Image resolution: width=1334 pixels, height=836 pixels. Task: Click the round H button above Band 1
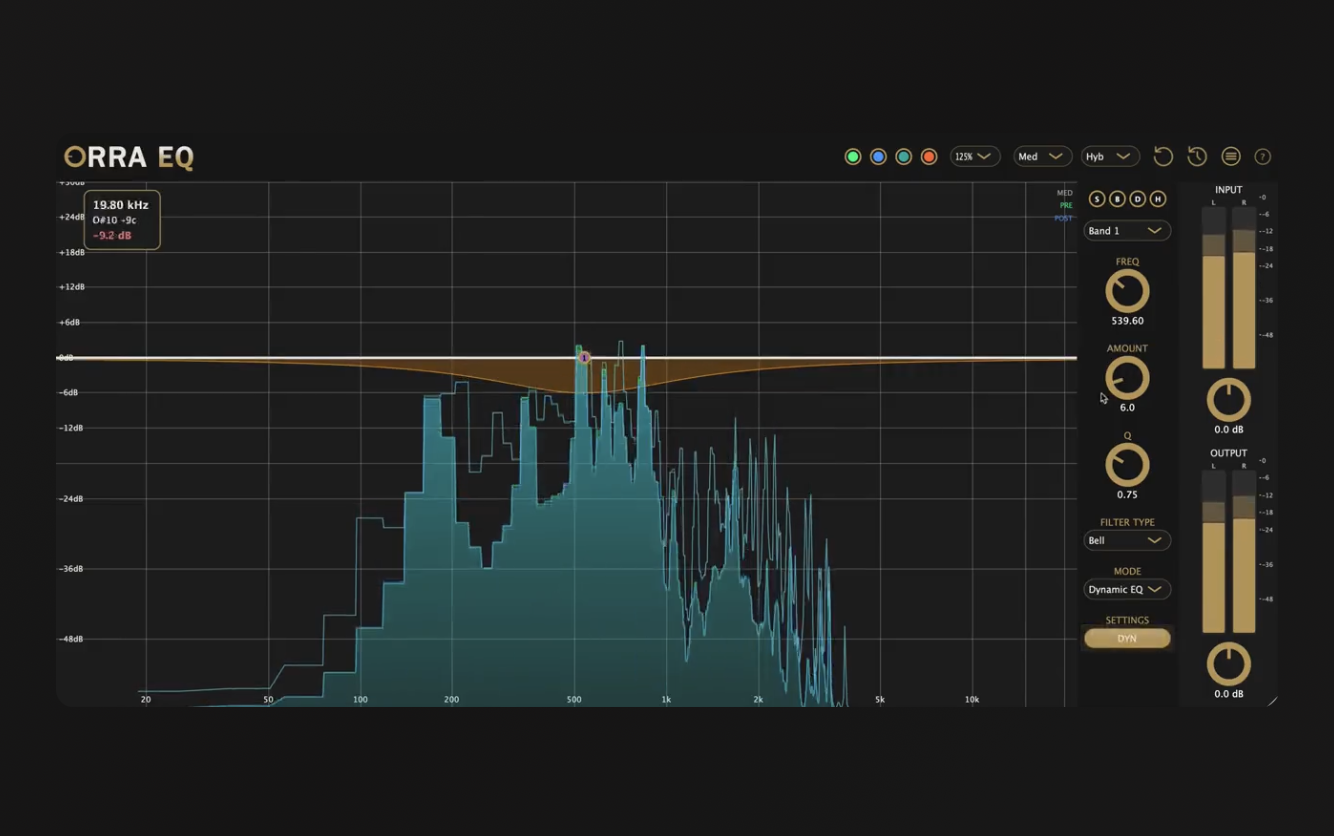(x=1158, y=199)
